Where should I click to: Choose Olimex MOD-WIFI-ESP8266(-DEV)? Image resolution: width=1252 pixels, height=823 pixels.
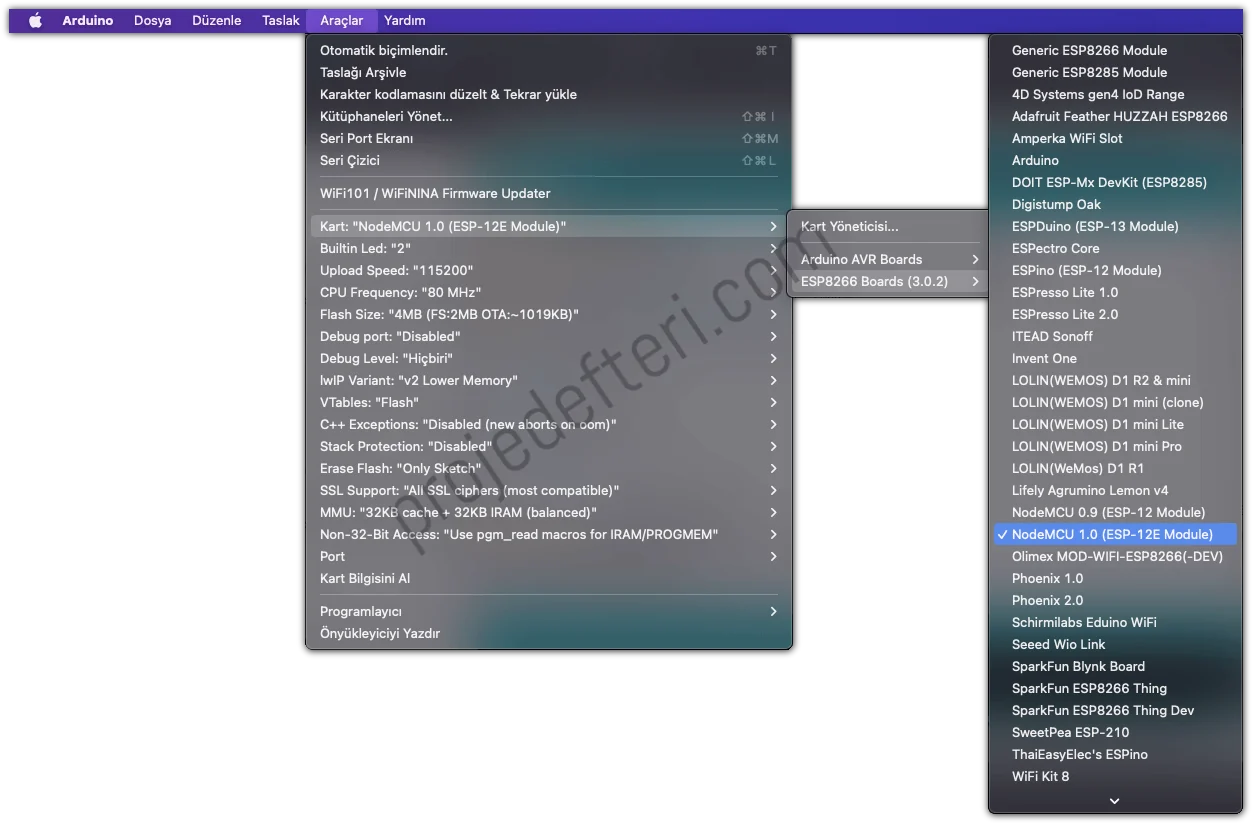tap(1115, 556)
